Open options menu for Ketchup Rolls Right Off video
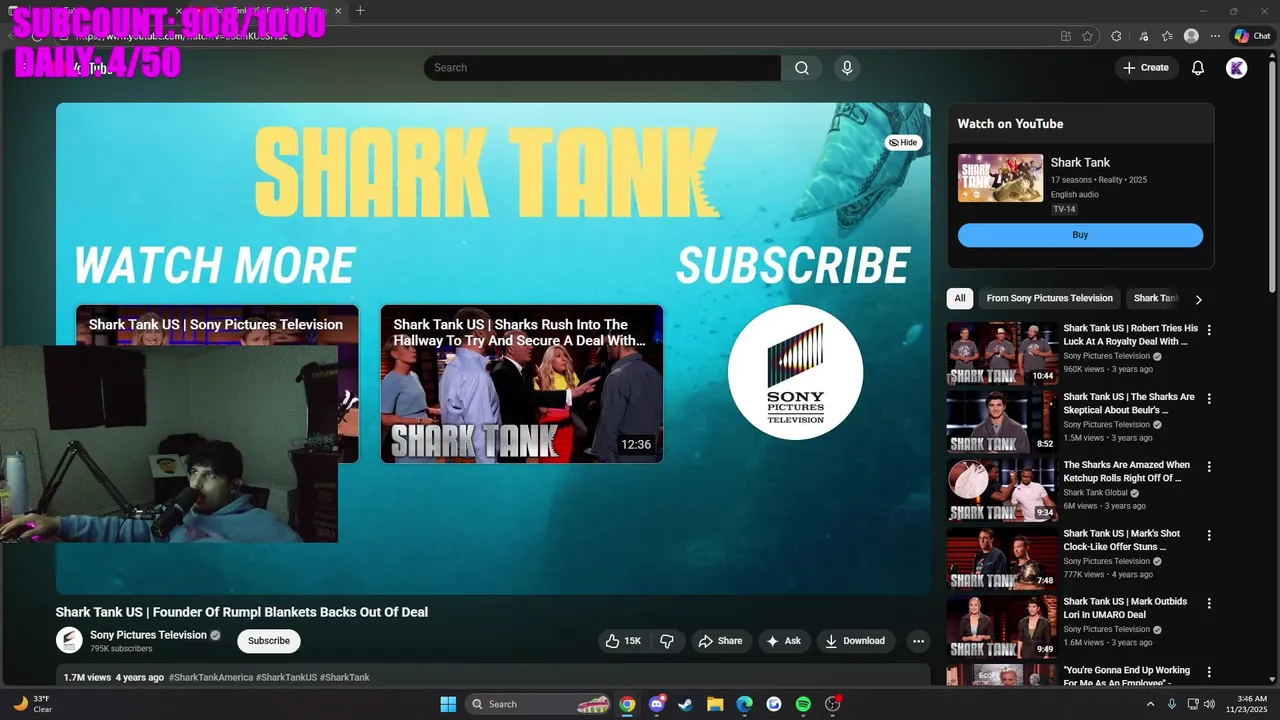The image size is (1280, 720). (1209, 467)
